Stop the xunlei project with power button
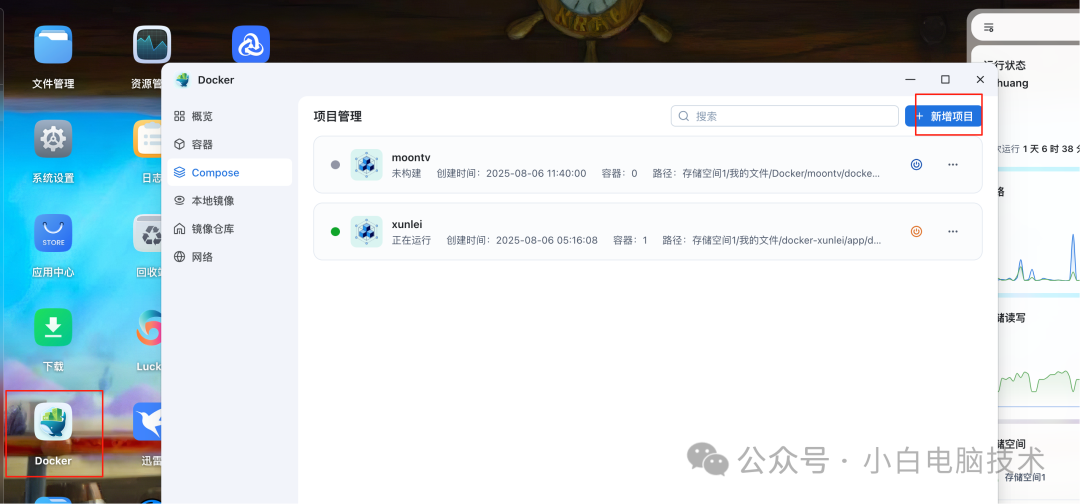Viewport: 1080px width, 504px height. pyautogui.click(x=916, y=231)
